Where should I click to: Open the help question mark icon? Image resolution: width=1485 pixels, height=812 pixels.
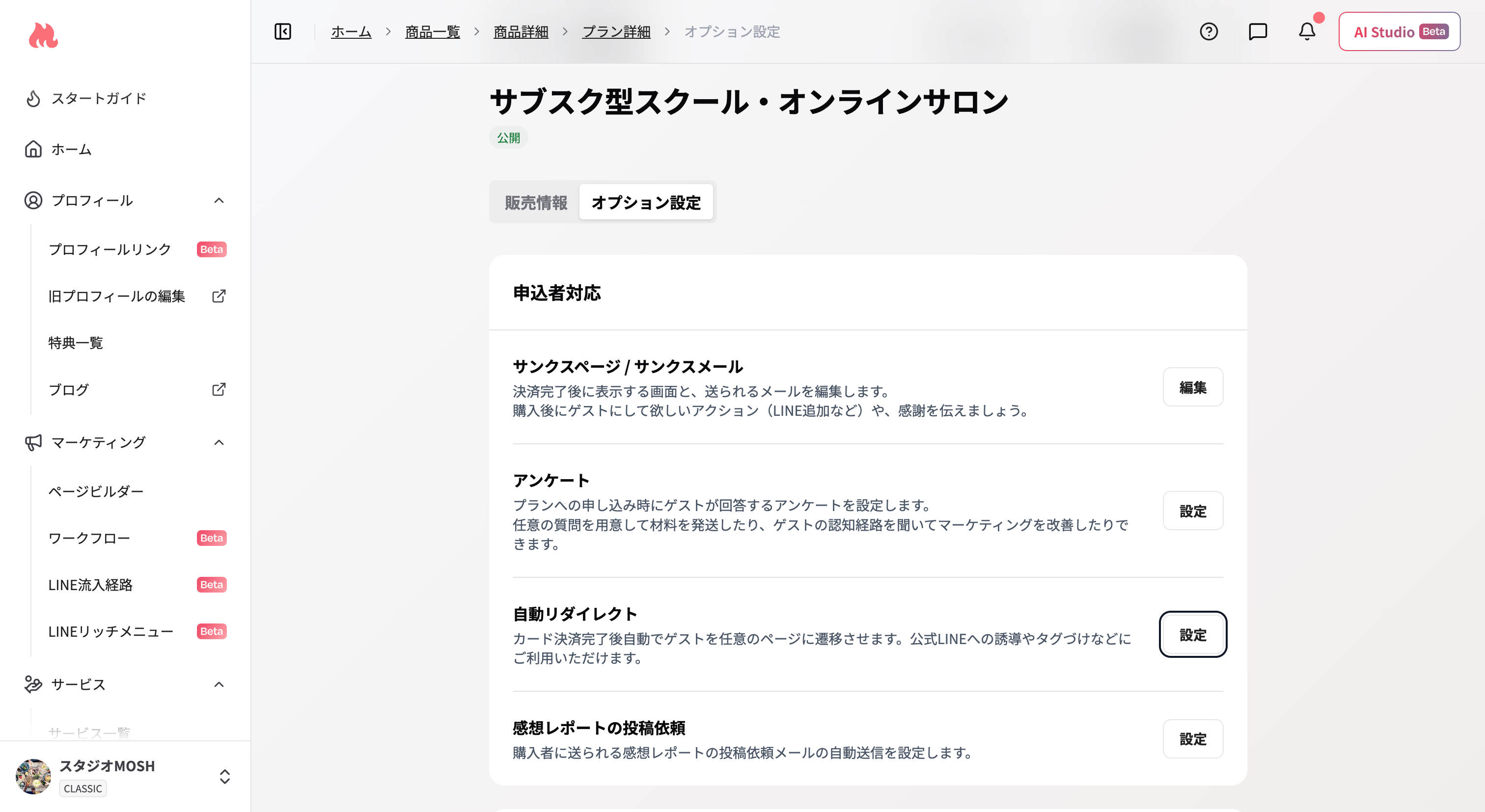[1209, 32]
